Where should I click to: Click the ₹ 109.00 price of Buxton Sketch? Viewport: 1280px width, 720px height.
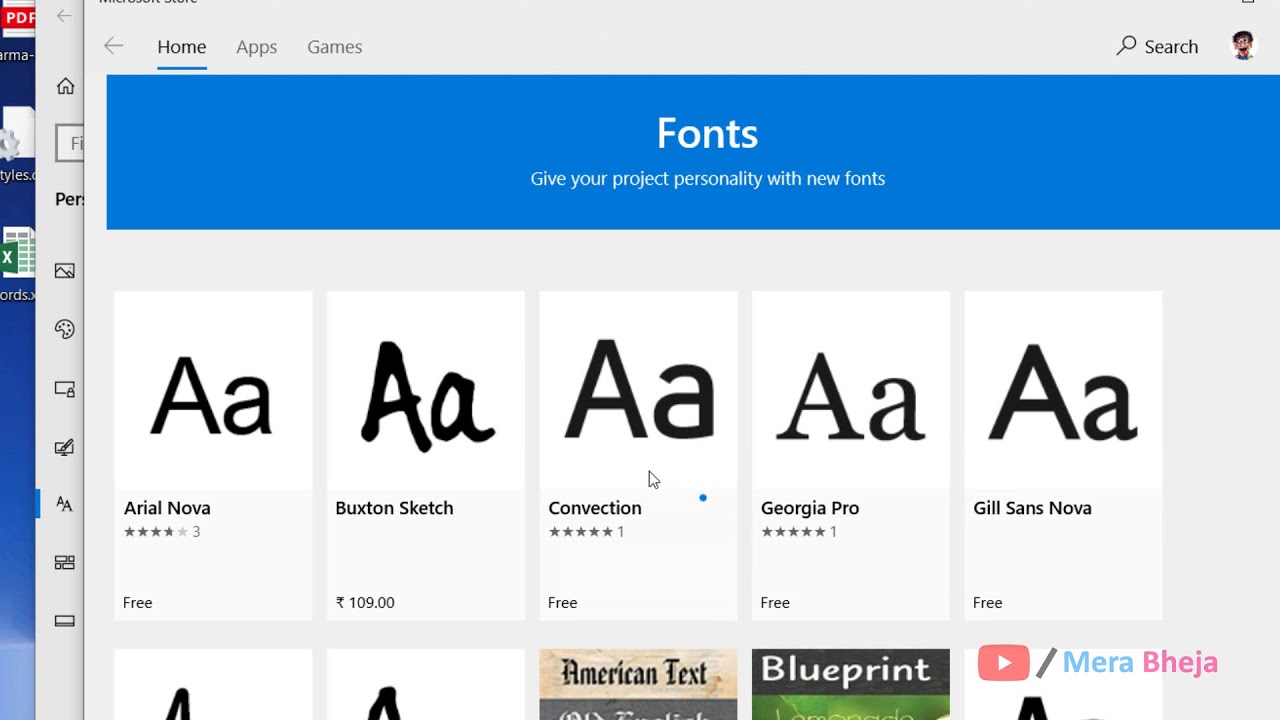pos(365,603)
